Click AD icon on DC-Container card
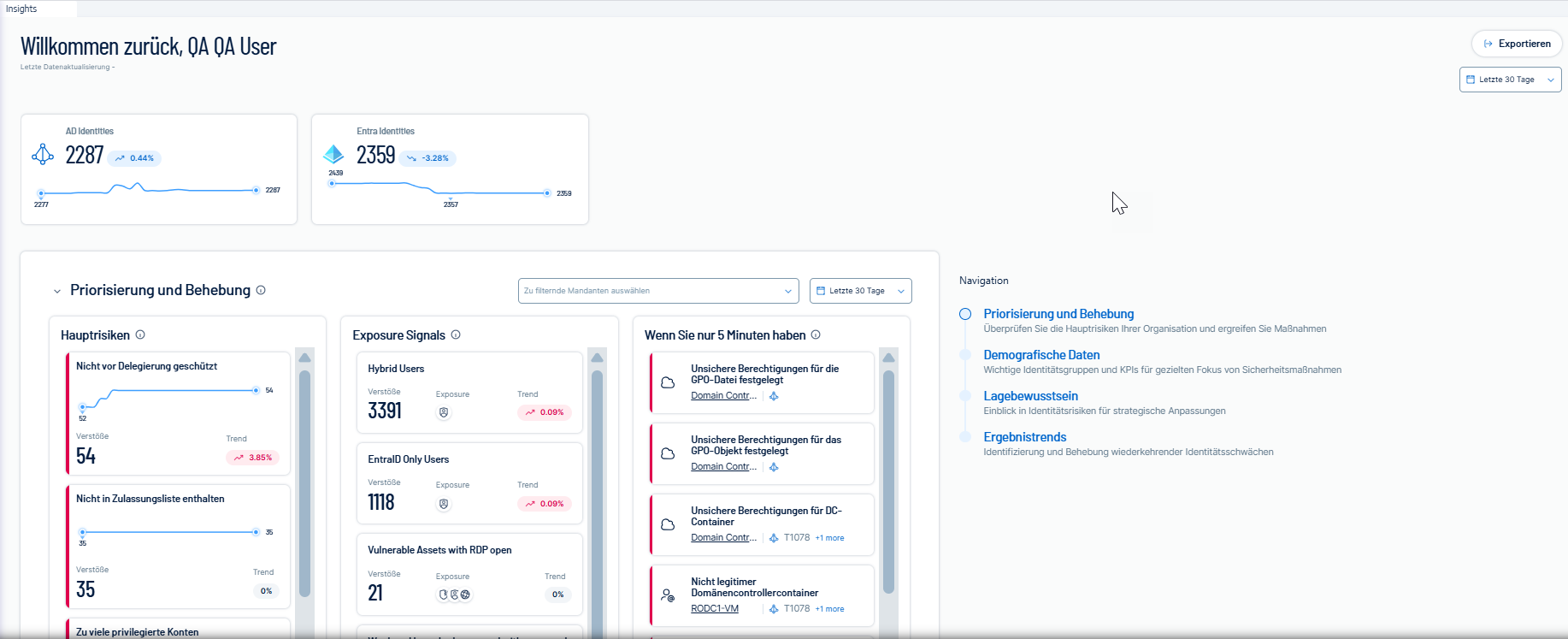The height and width of the screenshot is (639, 1568). tap(774, 538)
